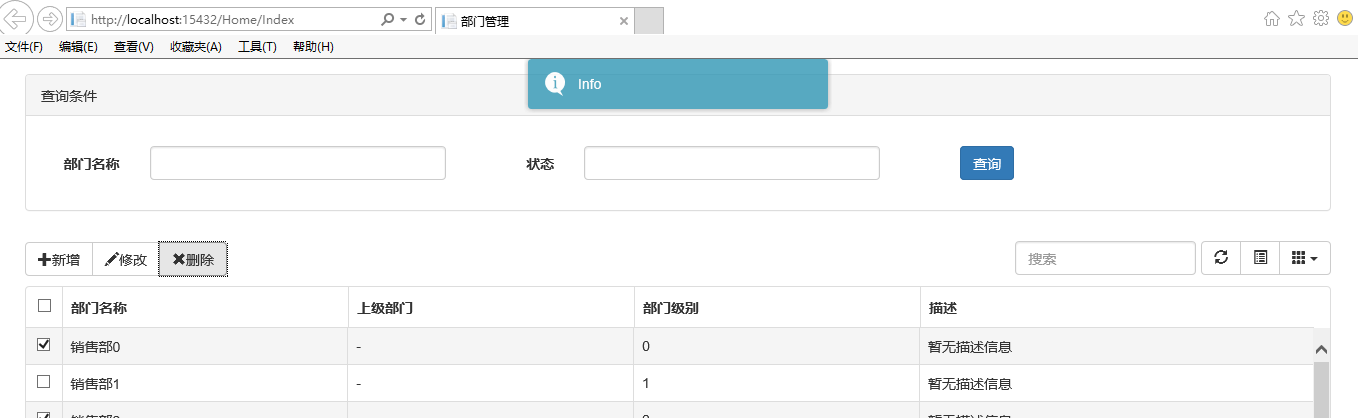
Task: Click the 删除 button
Action: point(193,259)
